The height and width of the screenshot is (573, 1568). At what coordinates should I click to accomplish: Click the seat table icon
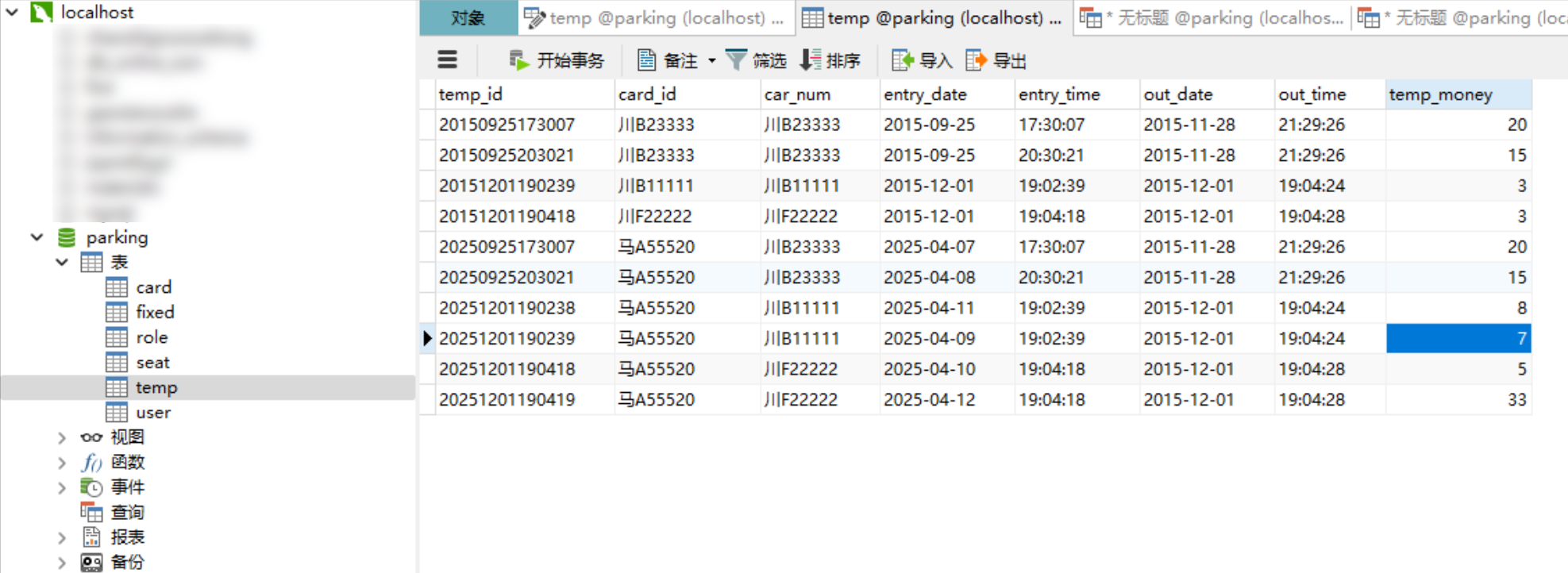point(117,363)
